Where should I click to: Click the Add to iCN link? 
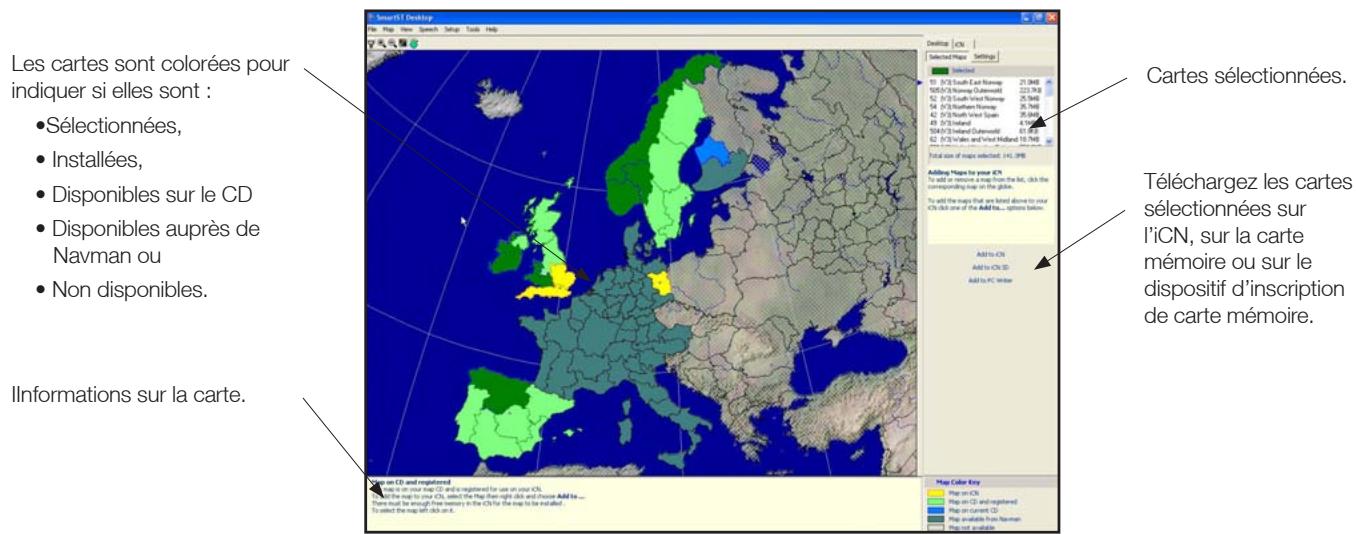pos(985,256)
